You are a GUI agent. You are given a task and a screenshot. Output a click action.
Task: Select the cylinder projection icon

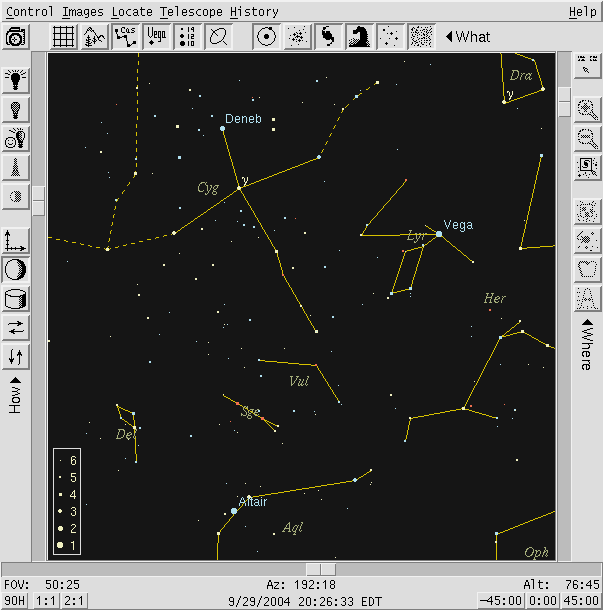(16, 299)
